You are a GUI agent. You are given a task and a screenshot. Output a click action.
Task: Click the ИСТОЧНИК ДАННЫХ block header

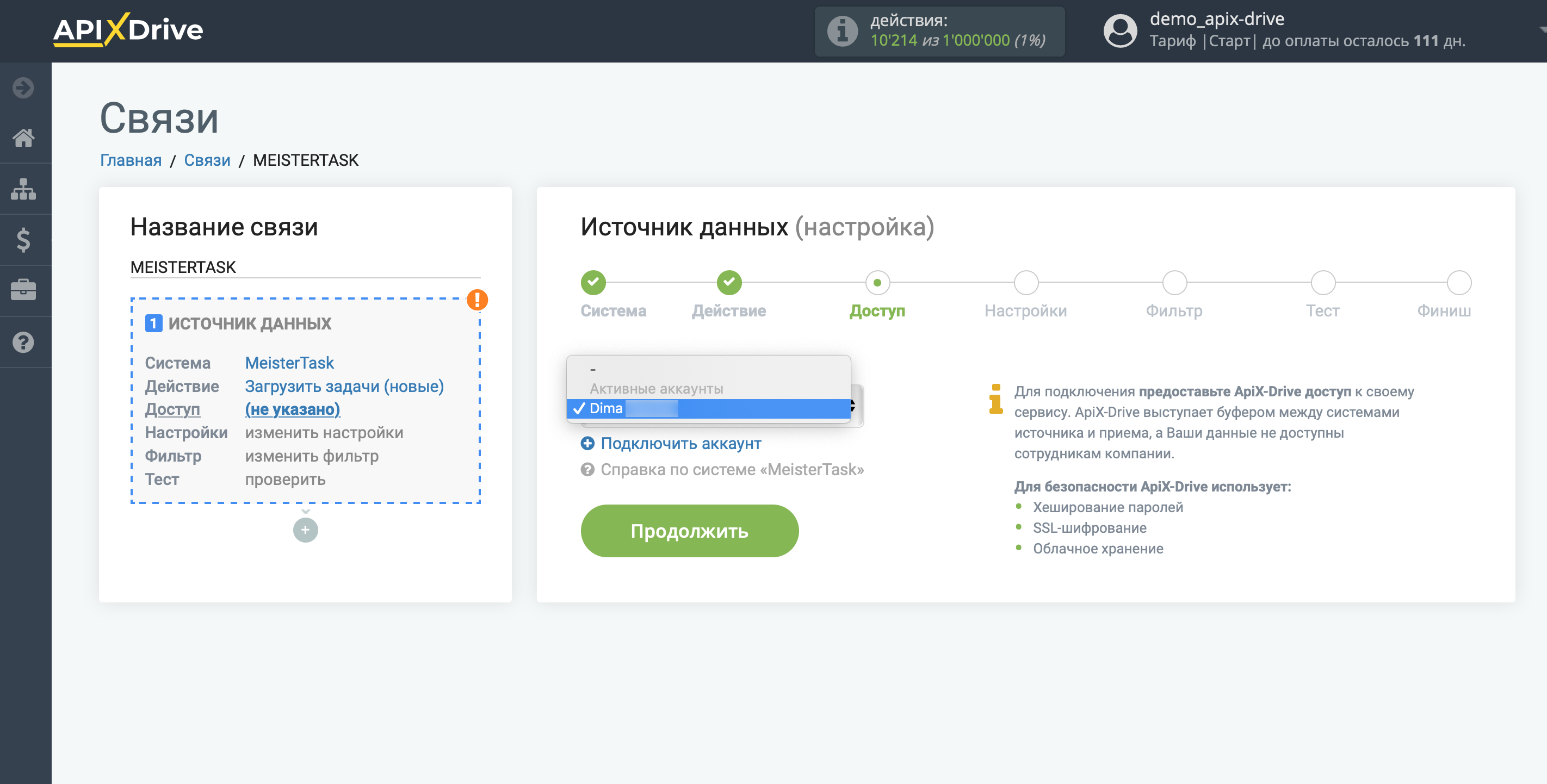coord(250,323)
